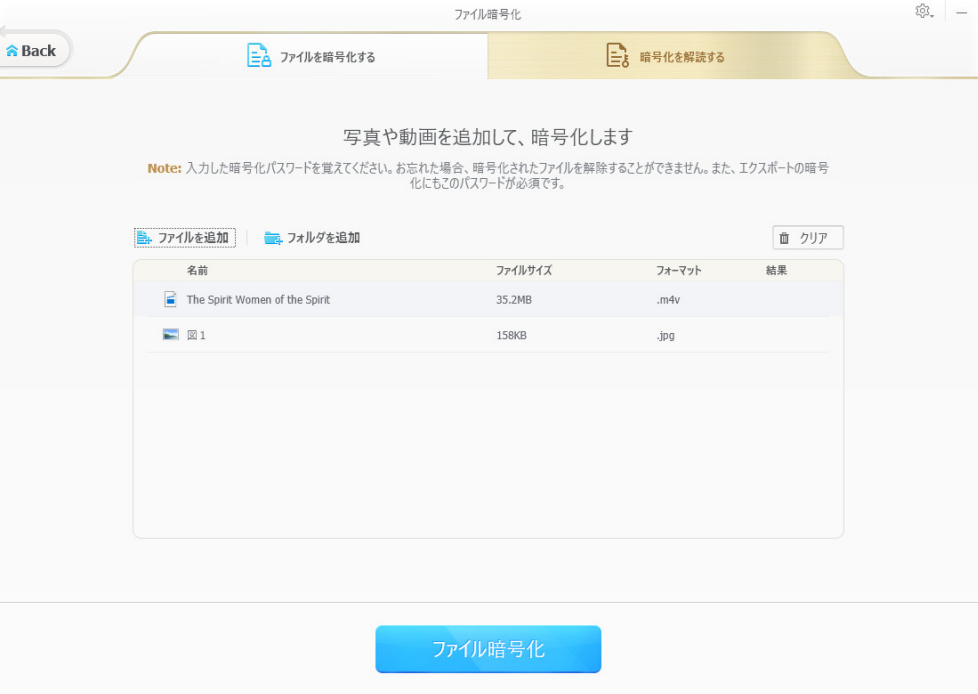
Task: Start encryption with the ファイル暗号化 button
Action: 488,649
